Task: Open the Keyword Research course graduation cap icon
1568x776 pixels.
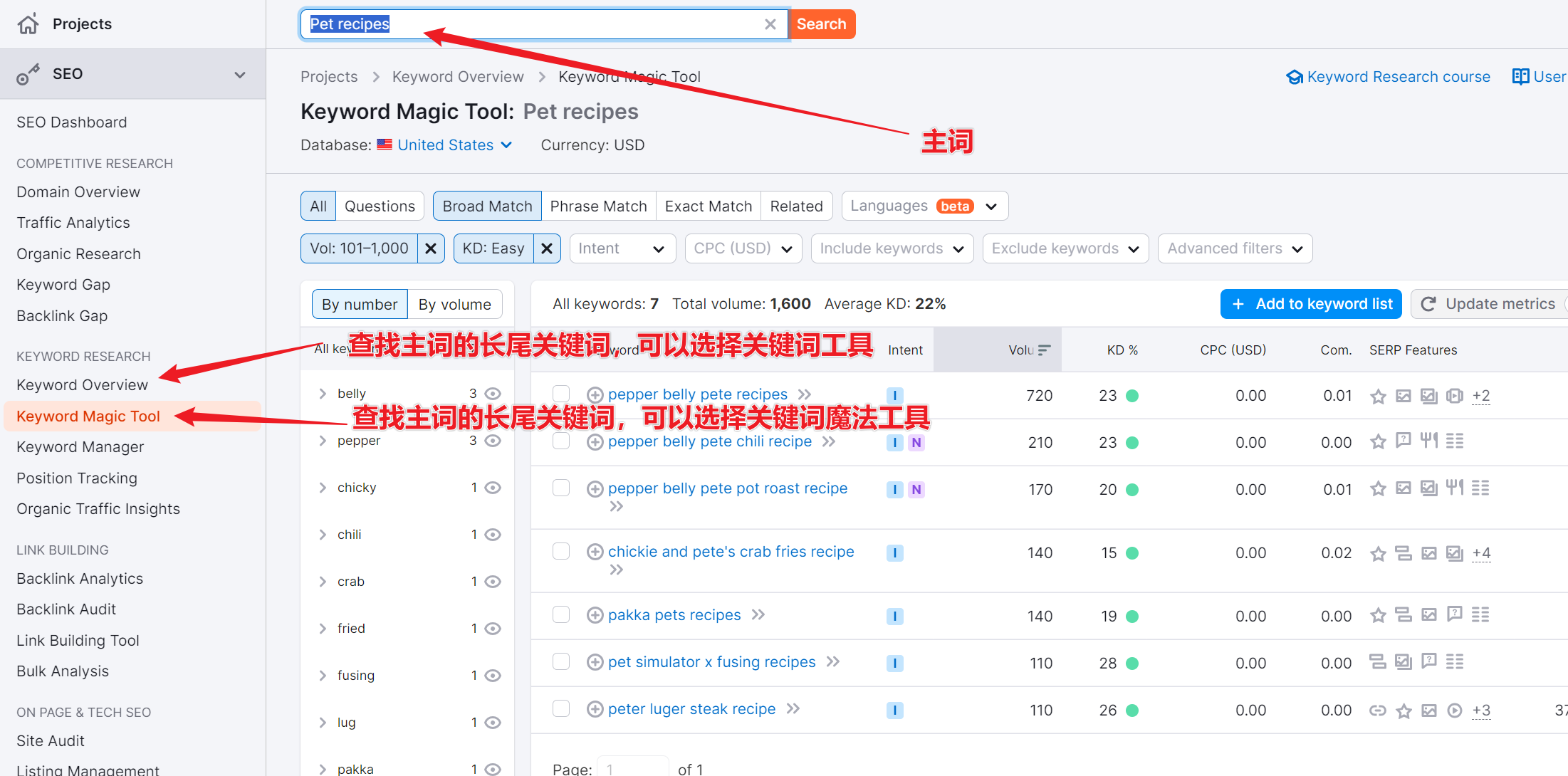Action: point(1294,76)
